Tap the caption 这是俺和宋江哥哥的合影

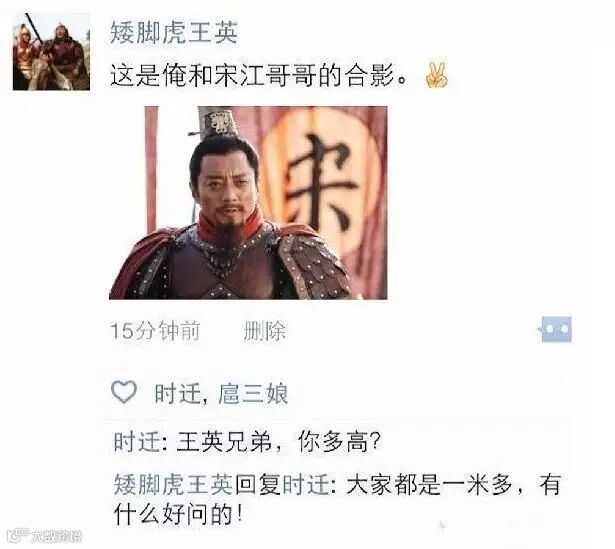[x=259, y=75]
